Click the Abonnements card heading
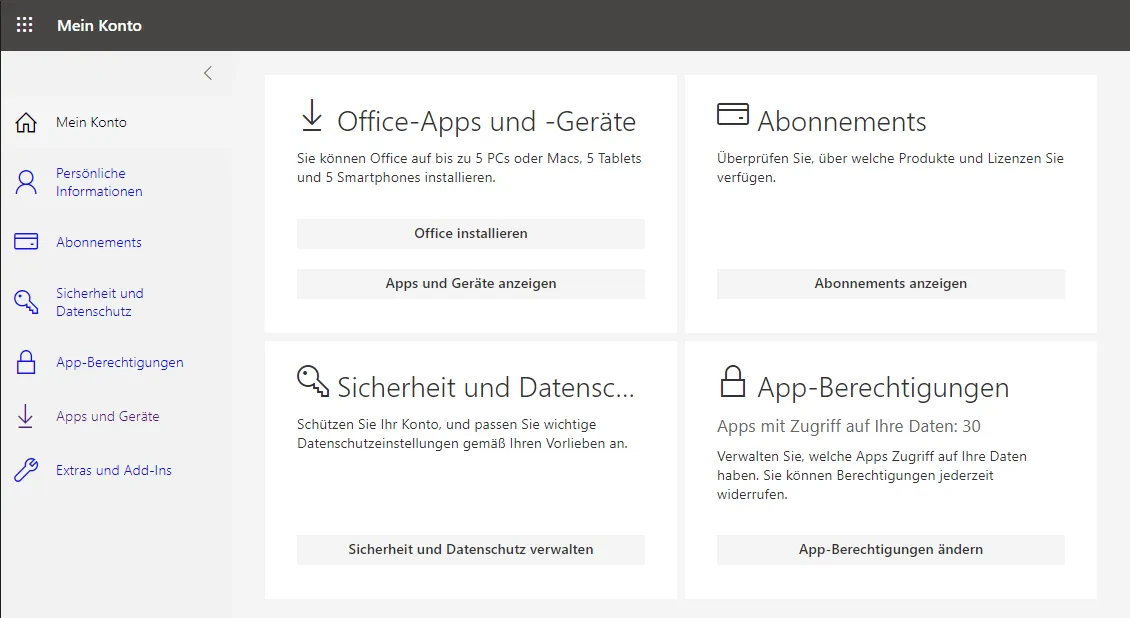 [x=842, y=122]
